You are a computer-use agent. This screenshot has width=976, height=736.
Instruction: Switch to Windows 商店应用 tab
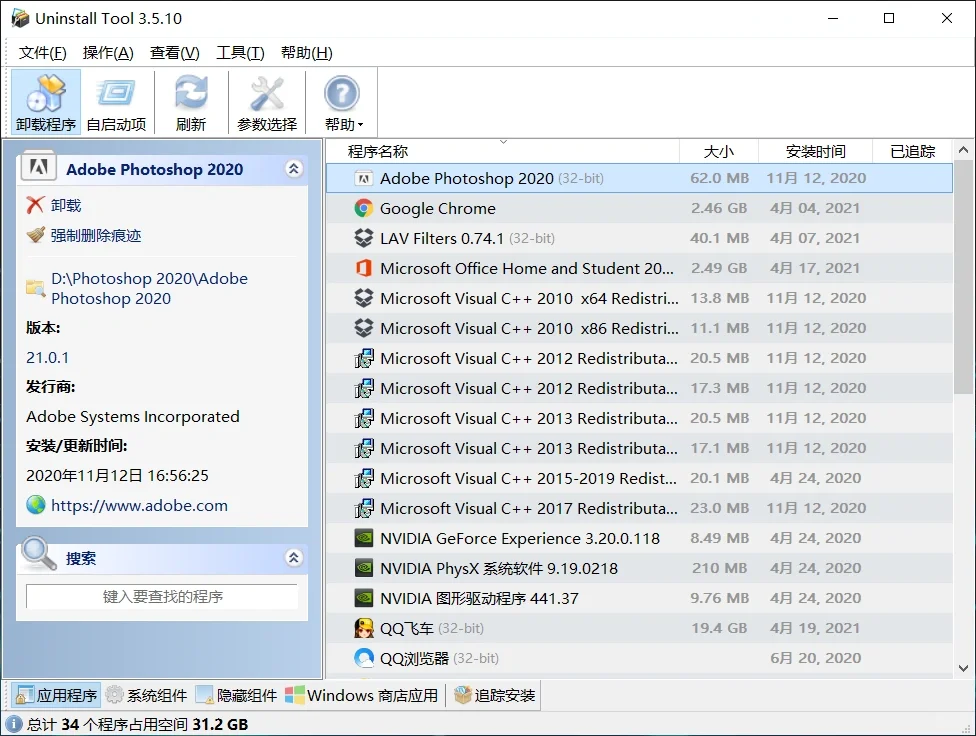pos(362,695)
